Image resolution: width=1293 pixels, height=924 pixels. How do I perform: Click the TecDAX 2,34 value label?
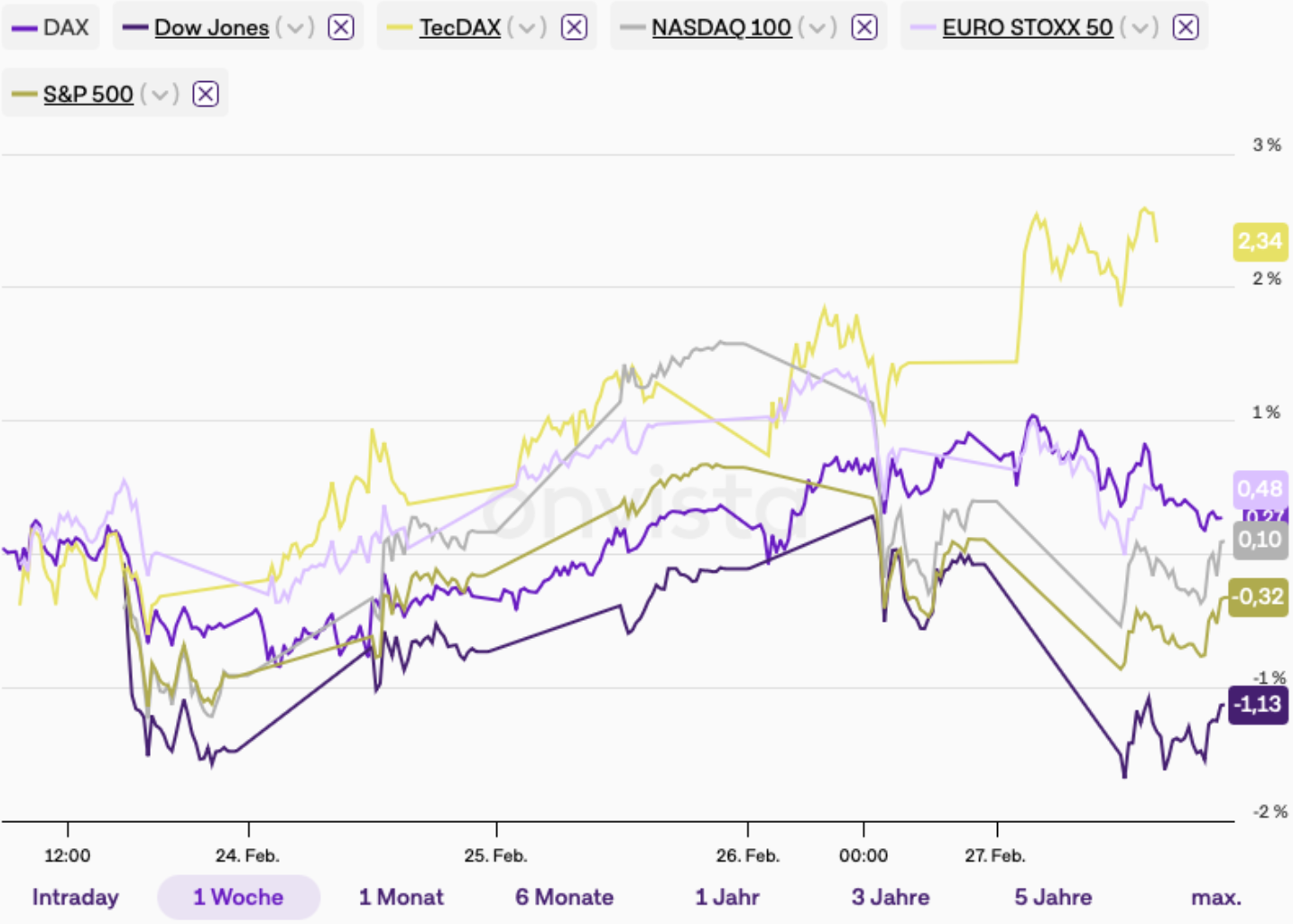[1260, 242]
